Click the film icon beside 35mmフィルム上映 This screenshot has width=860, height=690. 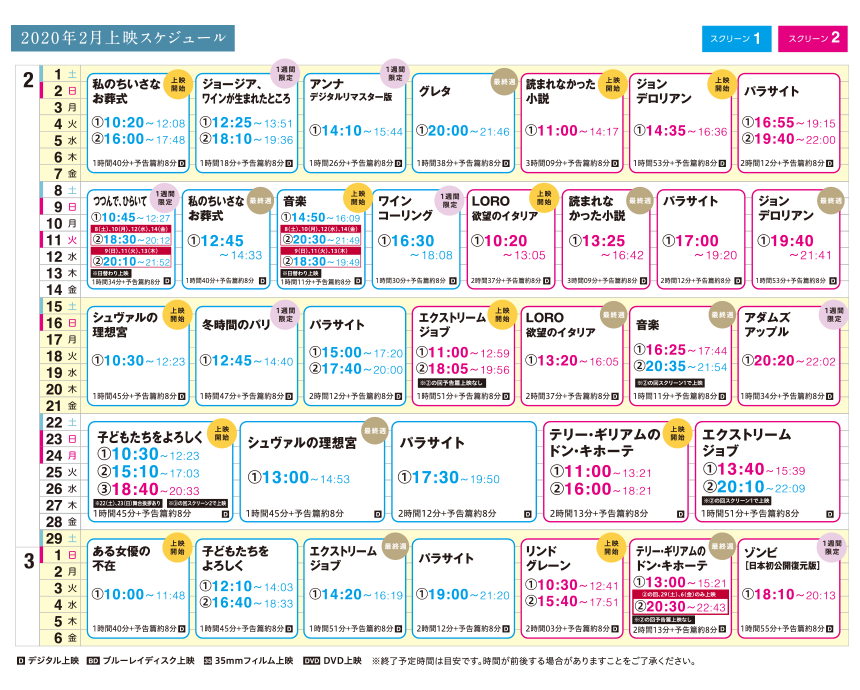click(x=208, y=661)
